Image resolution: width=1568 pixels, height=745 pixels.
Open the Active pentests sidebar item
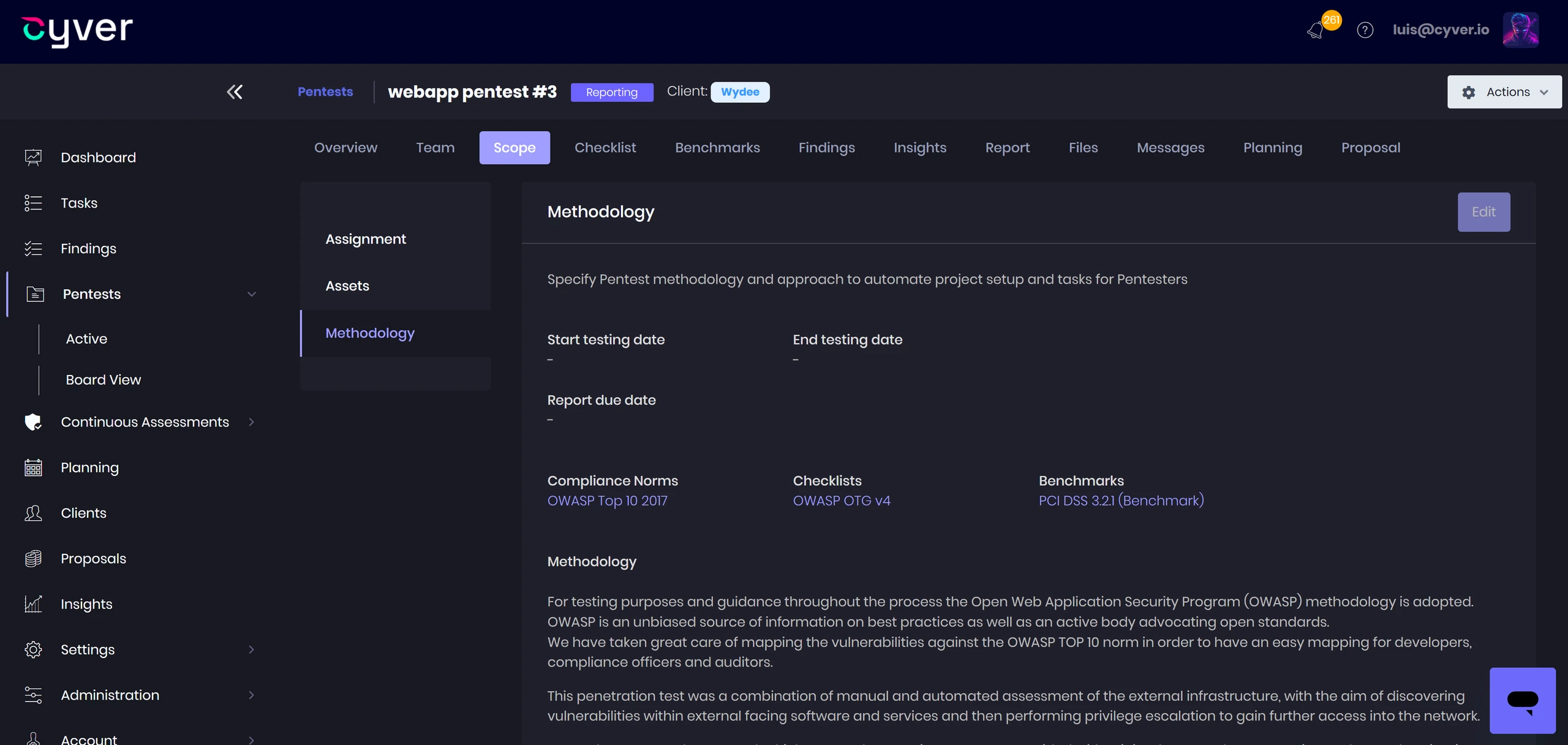click(86, 339)
